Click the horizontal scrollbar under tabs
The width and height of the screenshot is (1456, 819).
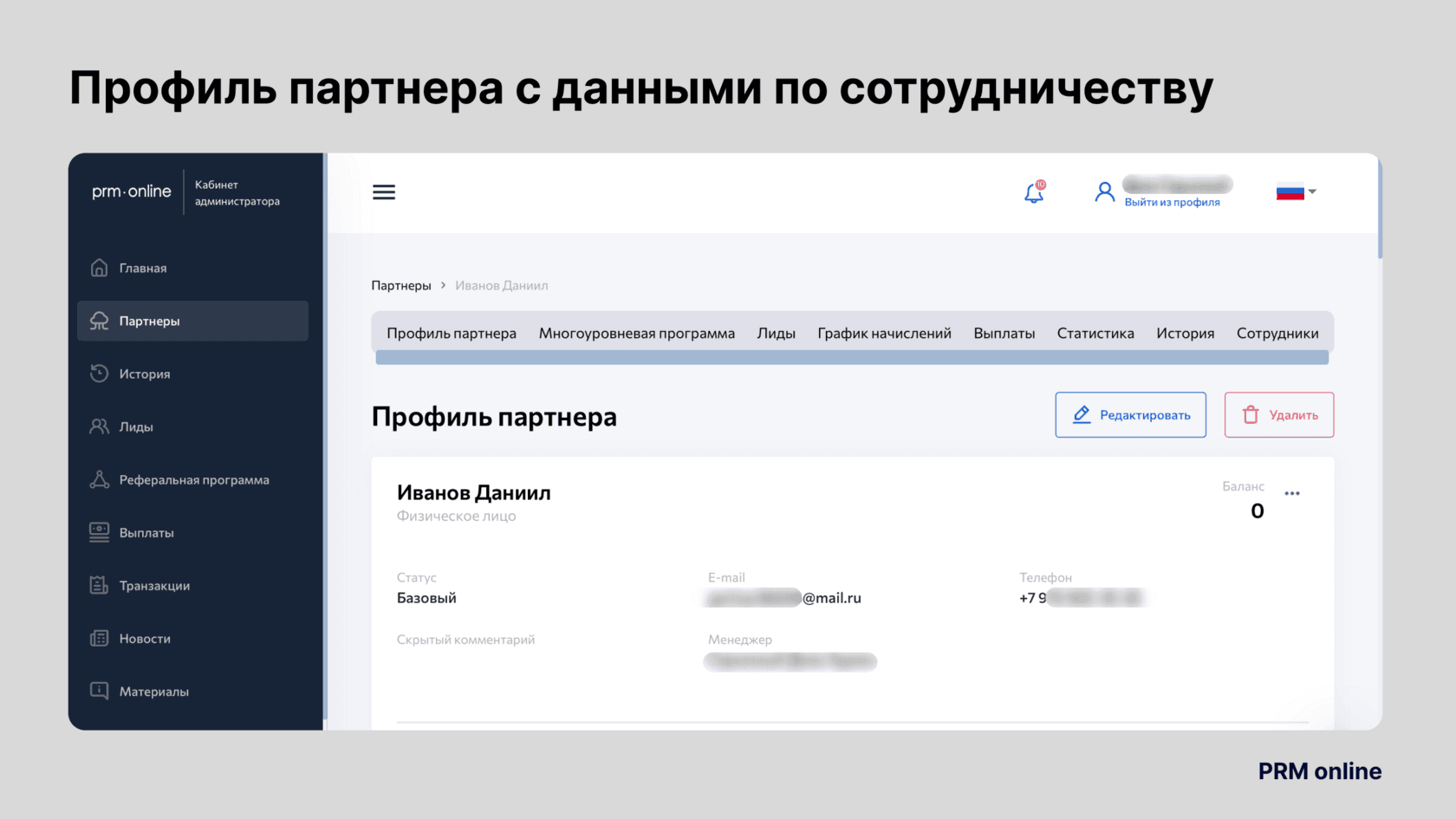tap(852, 358)
